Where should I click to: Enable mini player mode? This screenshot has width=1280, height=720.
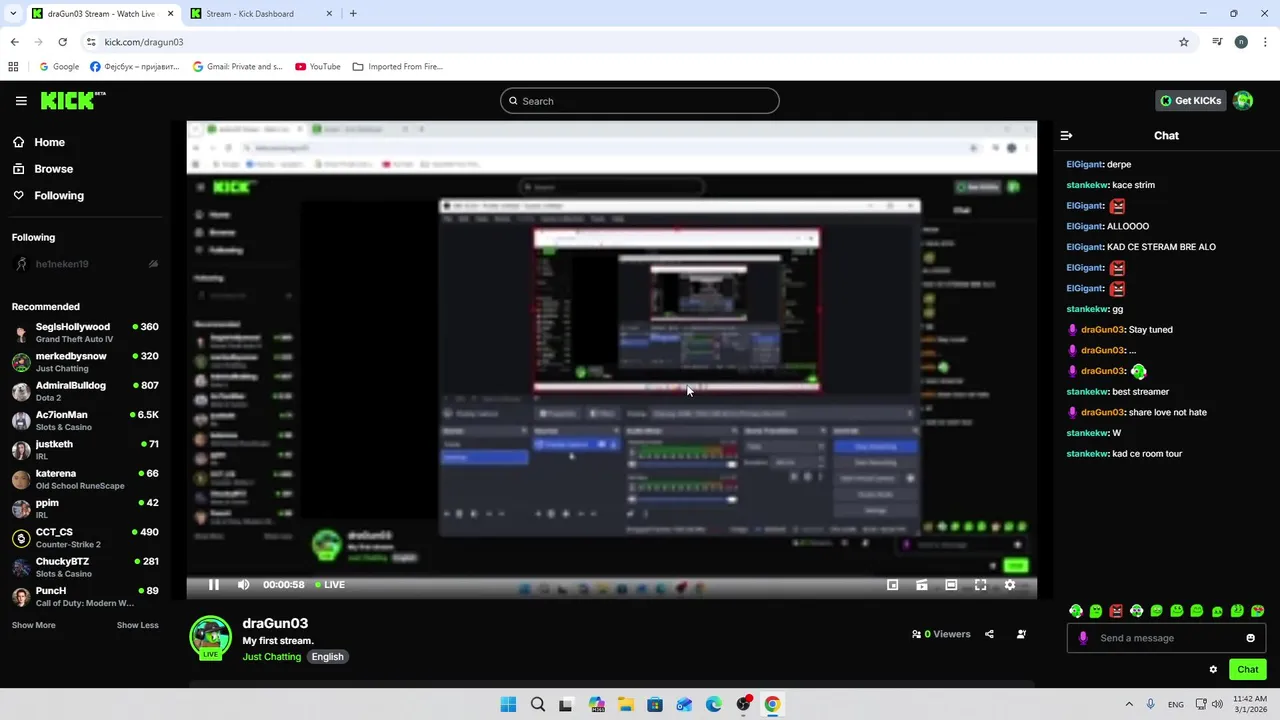(x=893, y=585)
